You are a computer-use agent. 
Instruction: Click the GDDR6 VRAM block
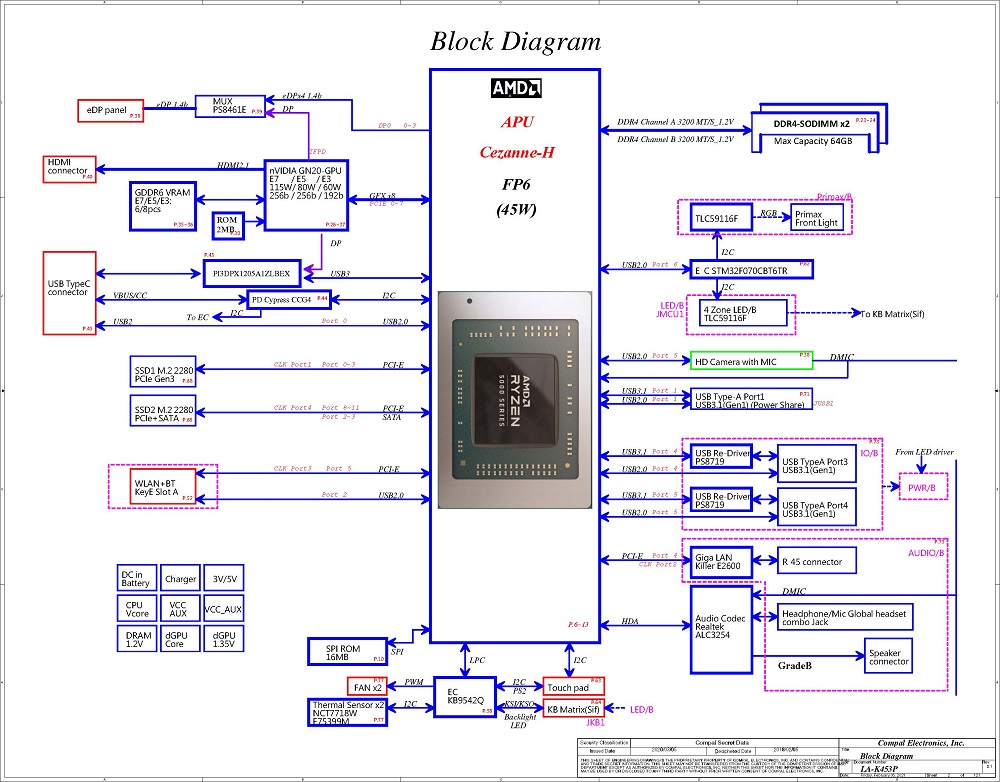coord(163,206)
